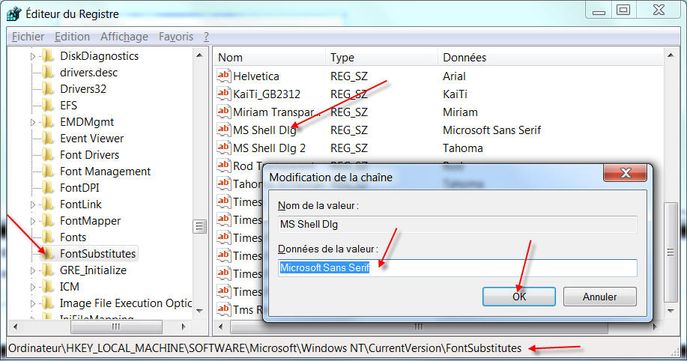Click the tree pane scroll left arrow
687x361 pixels.
[x=16, y=326]
